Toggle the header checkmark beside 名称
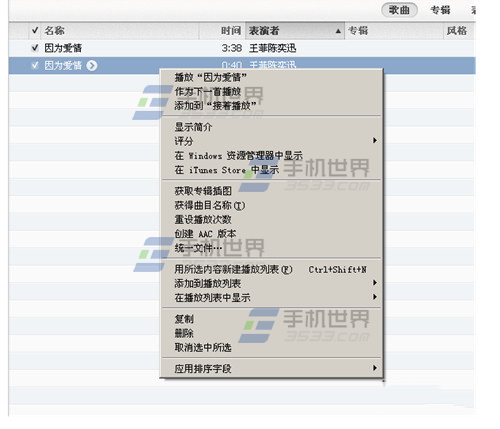 pos(35,31)
